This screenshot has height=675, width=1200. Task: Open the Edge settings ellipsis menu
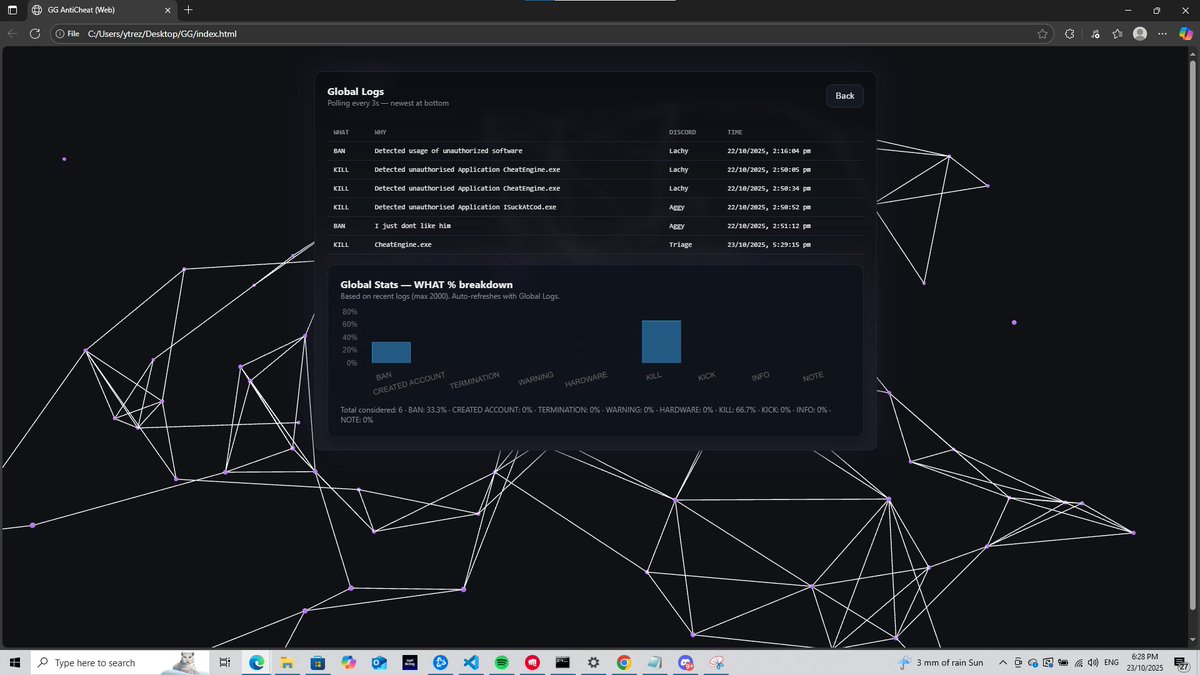coord(1162,33)
